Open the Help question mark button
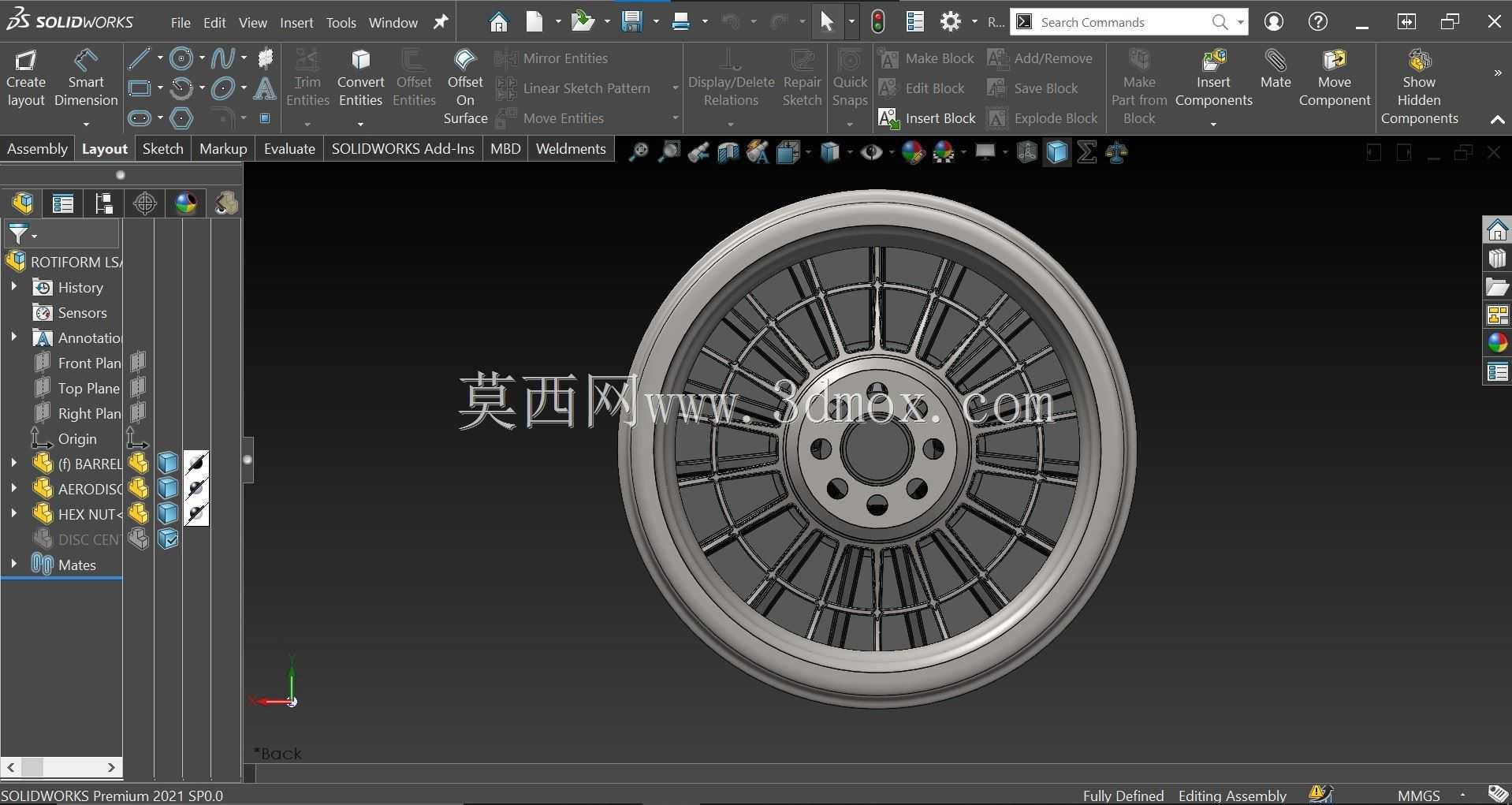The height and width of the screenshot is (805, 1512). click(1317, 22)
